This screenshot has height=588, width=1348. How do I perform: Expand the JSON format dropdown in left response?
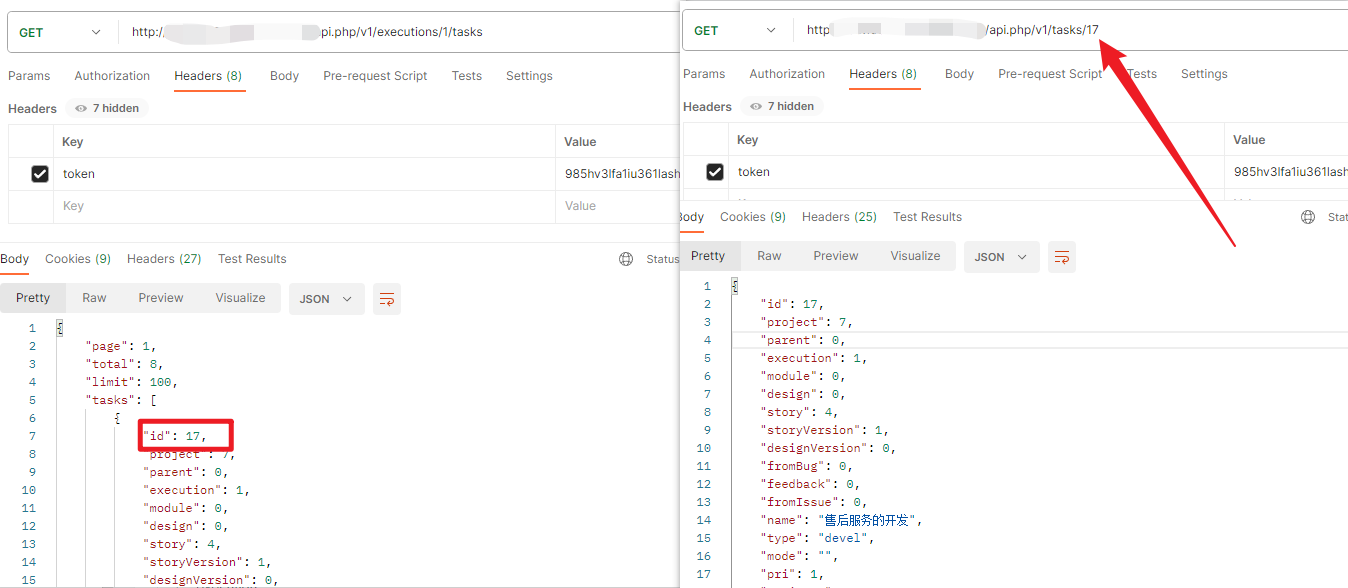coord(326,299)
